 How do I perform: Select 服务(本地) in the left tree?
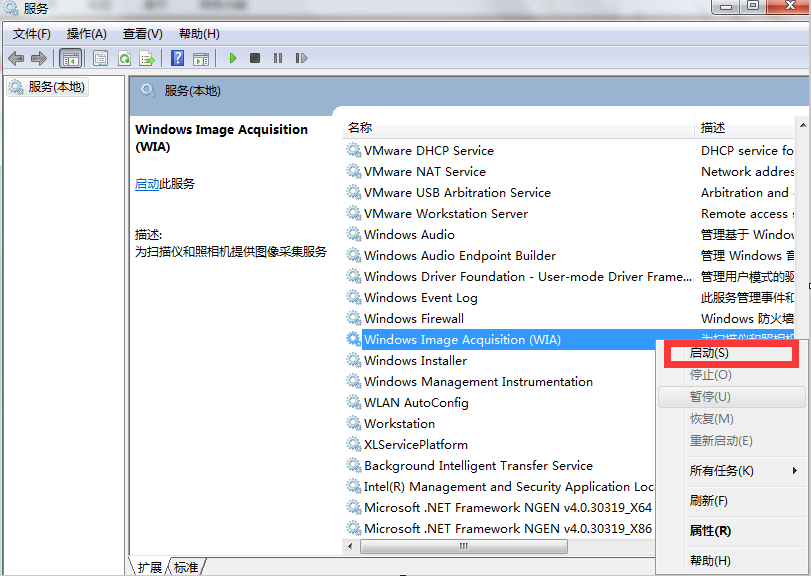point(56,87)
